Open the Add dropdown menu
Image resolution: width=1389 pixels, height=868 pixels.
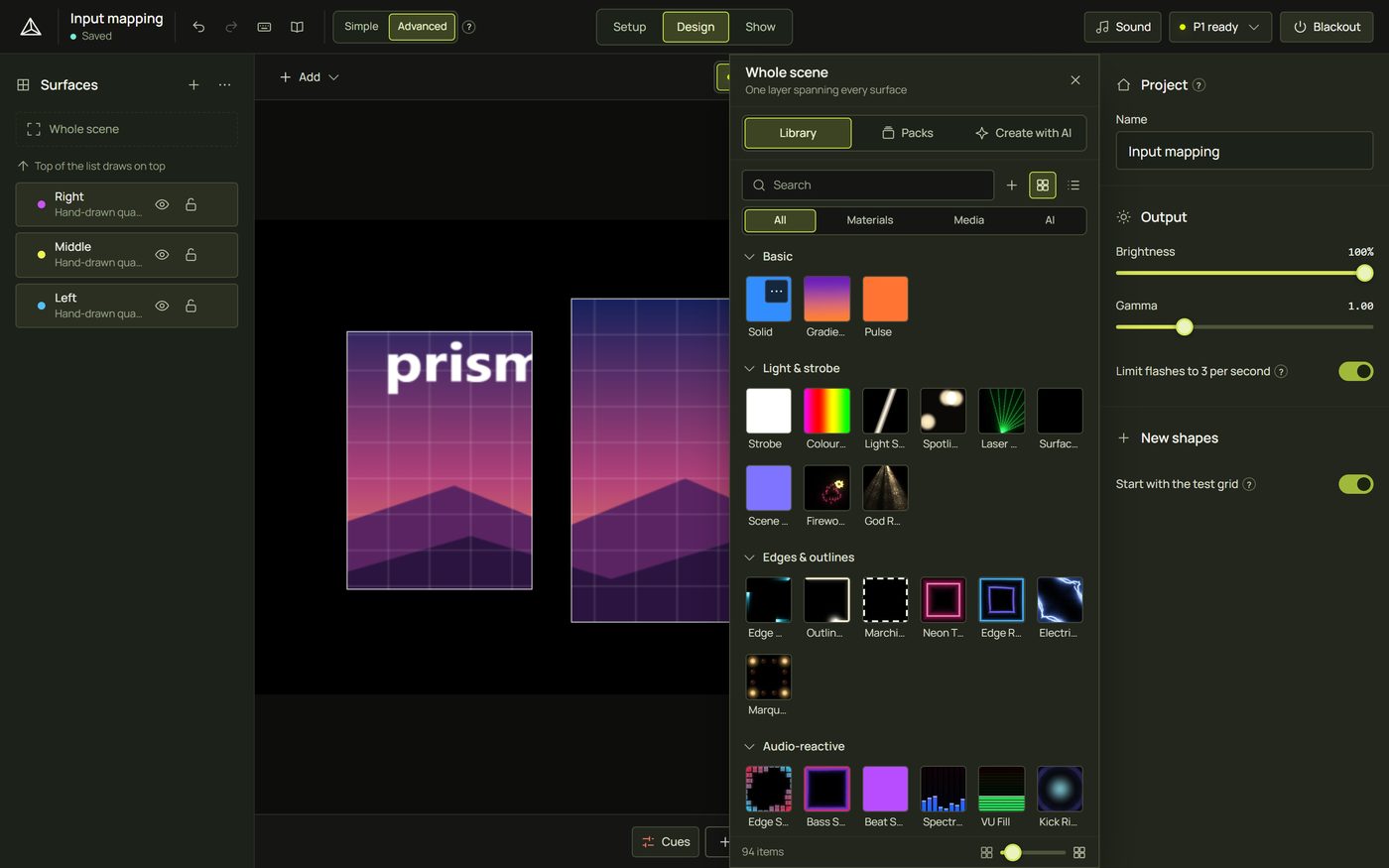310,77
